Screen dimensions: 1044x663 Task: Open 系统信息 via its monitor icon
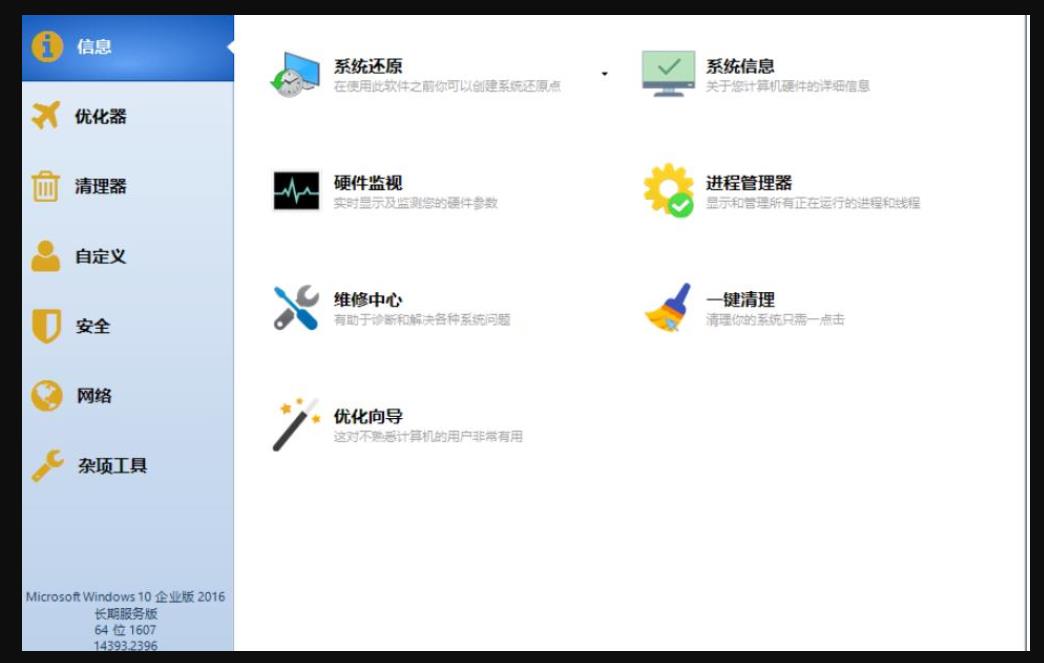pos(668,74)
